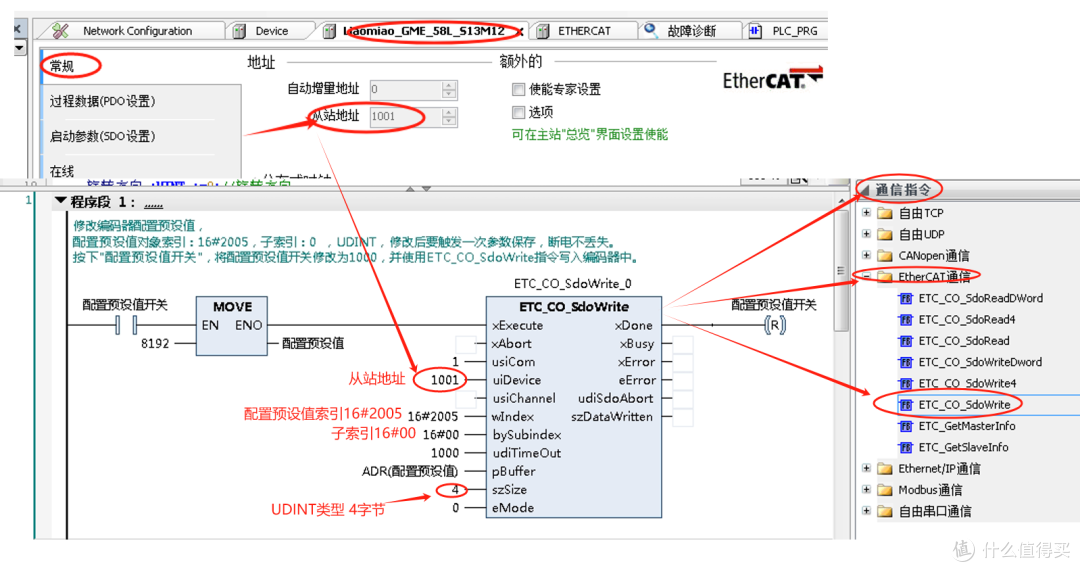Expand the Modbus通信 folder
The image size is (1080, 572).
tap(866, 490)
